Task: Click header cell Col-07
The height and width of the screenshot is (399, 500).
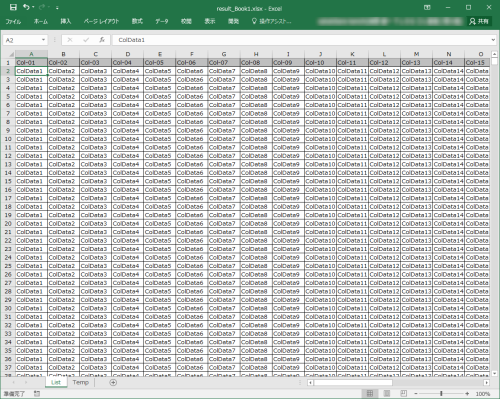Action: (224, 62)
